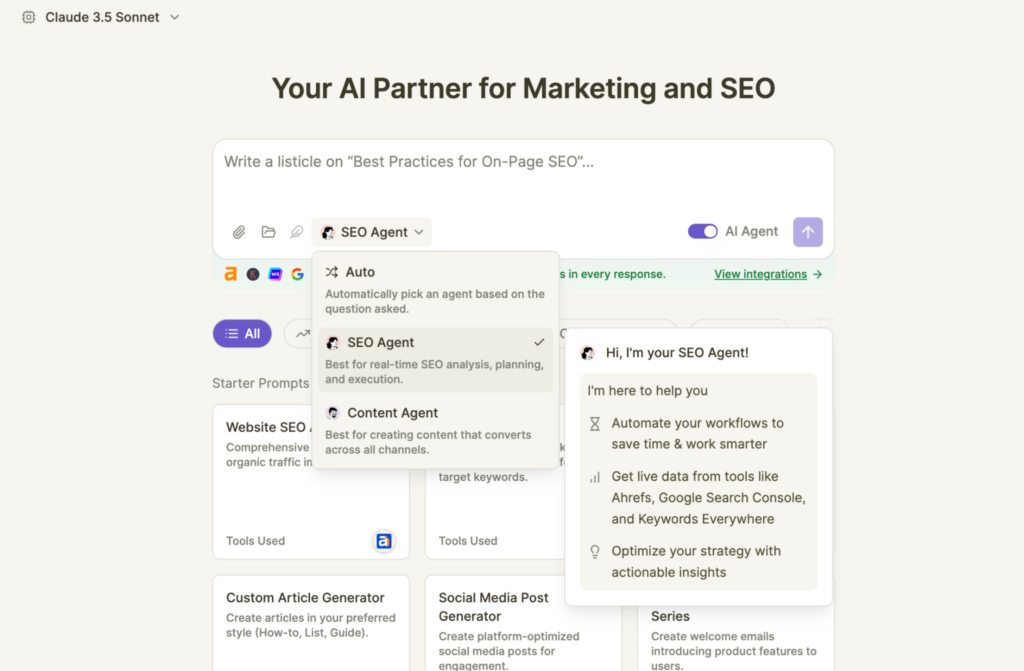The height and width of the screenshot is (671, 1024).
Task: Click the blue integration icon next to Google
Action: pos(276,274)
